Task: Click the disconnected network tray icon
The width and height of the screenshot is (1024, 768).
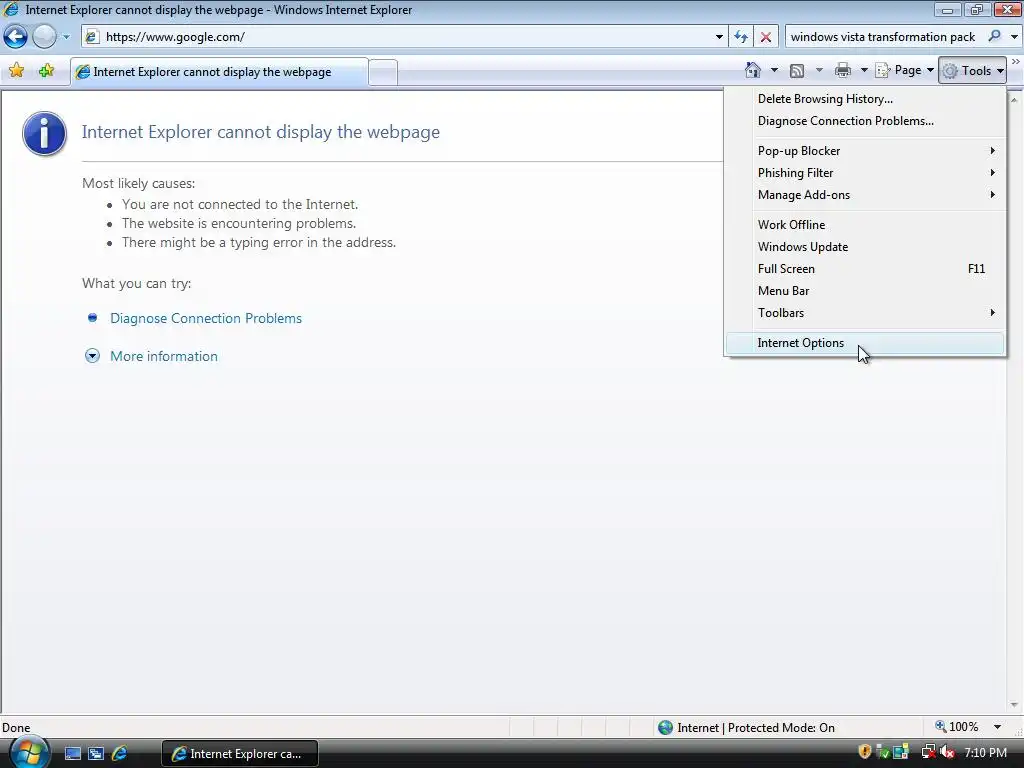Action: tap(928, 752)
